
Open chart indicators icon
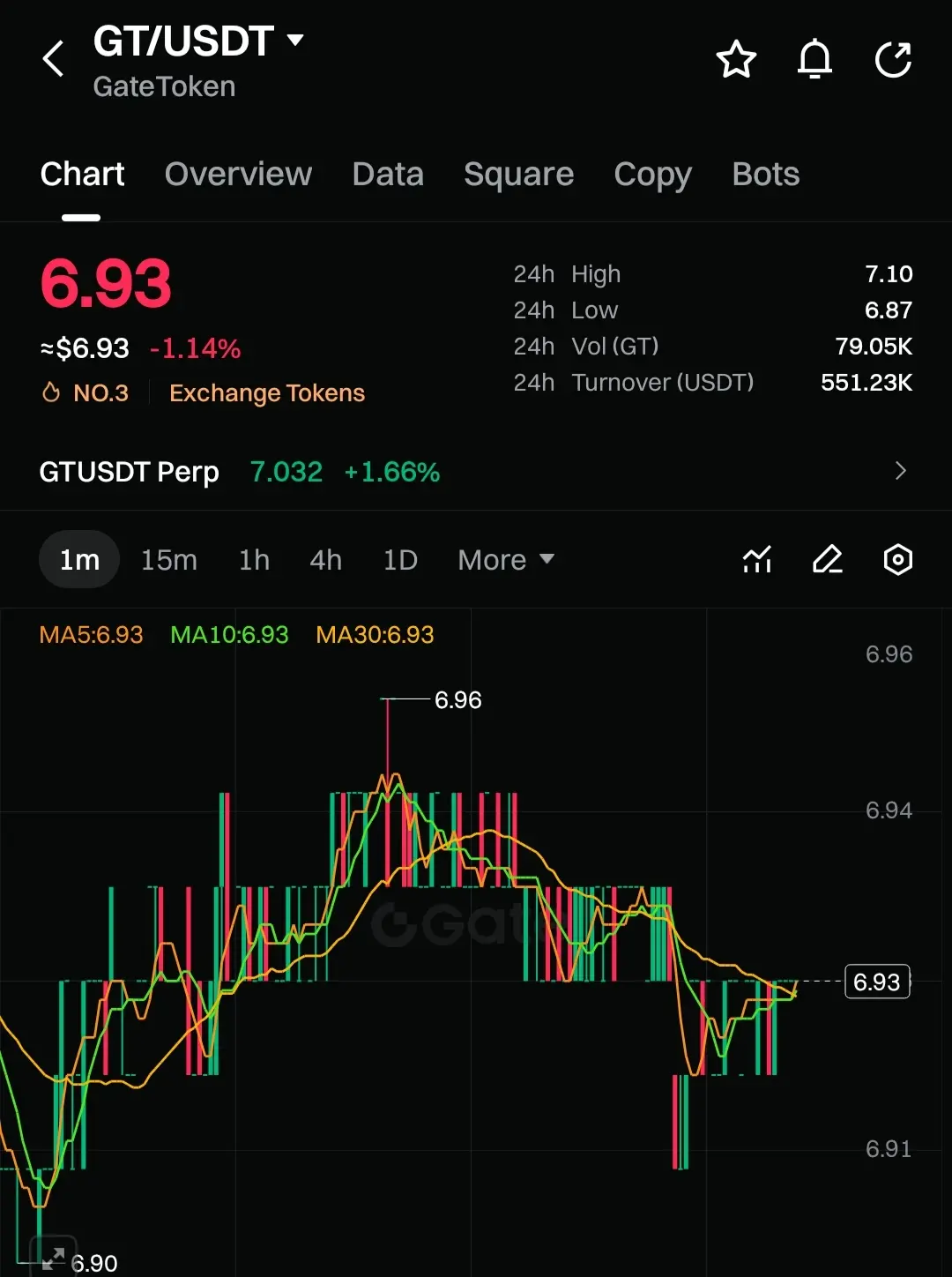(757, 560)
